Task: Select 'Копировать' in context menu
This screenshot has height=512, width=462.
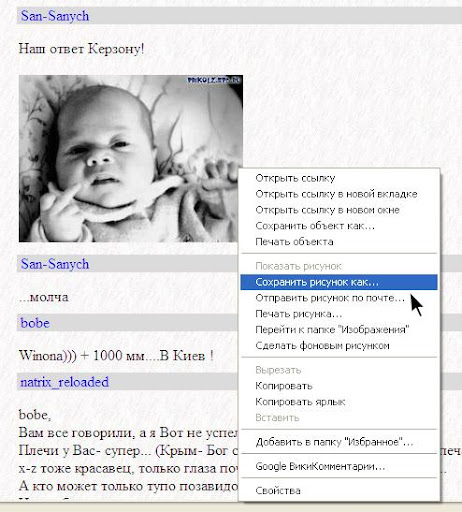Action: click(339, 386)
